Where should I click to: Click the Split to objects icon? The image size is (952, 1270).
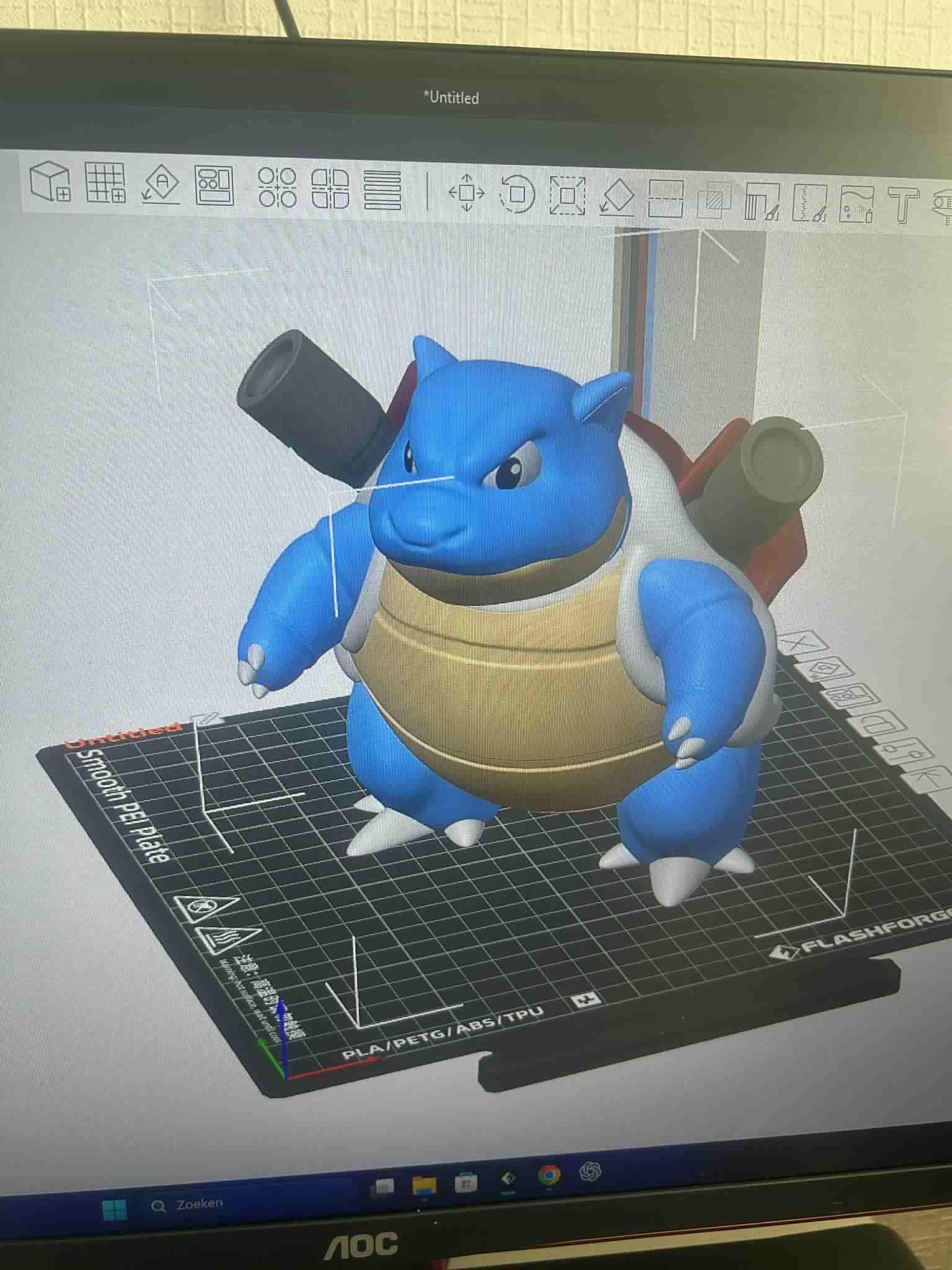click(277, 187)
